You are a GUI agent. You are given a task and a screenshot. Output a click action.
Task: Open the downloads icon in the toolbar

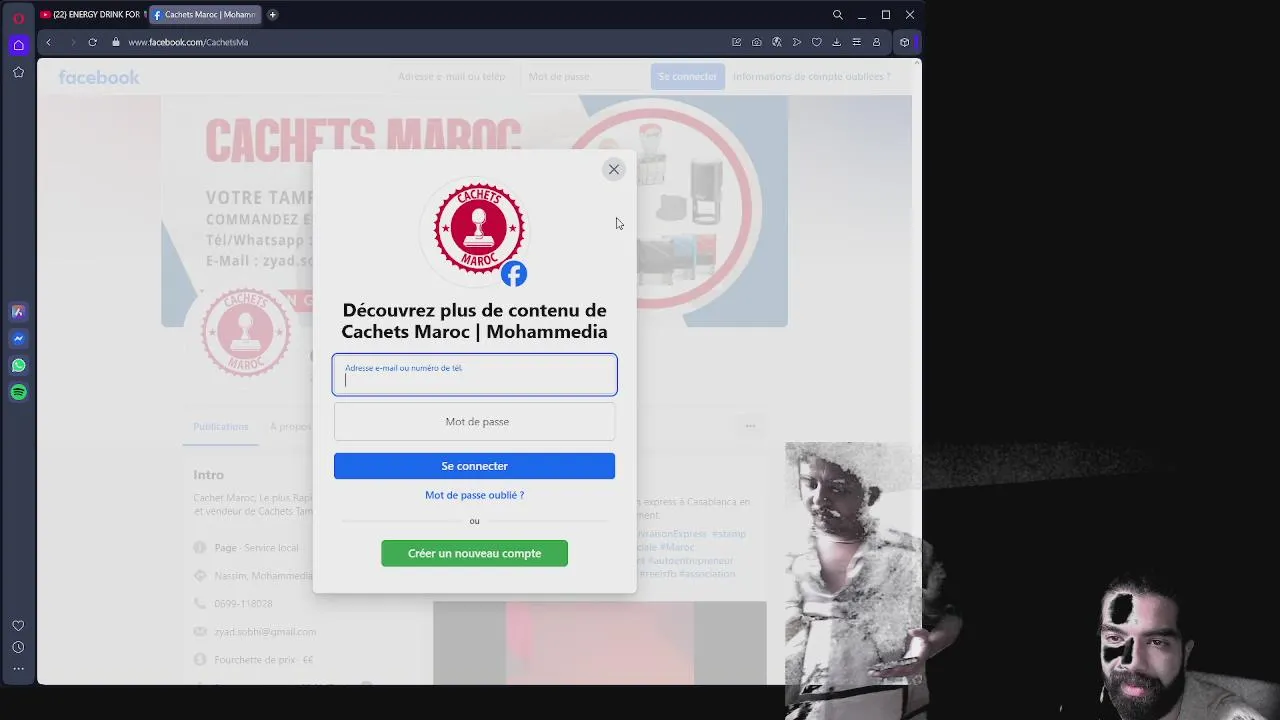click(x=837, y=42)
